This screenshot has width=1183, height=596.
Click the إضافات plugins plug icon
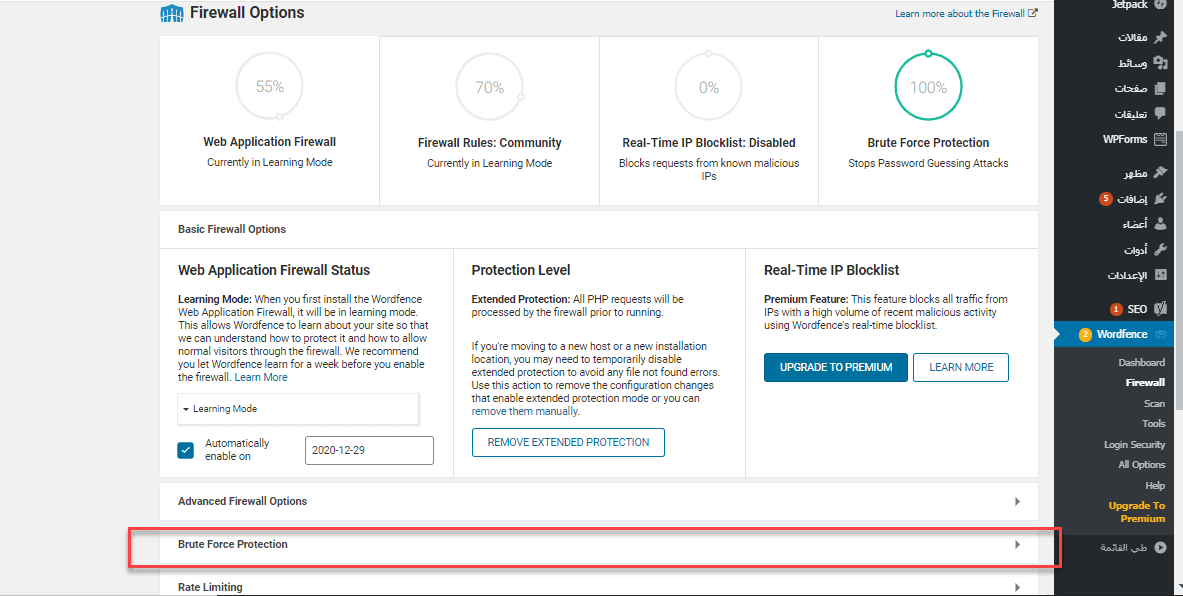1160,198
